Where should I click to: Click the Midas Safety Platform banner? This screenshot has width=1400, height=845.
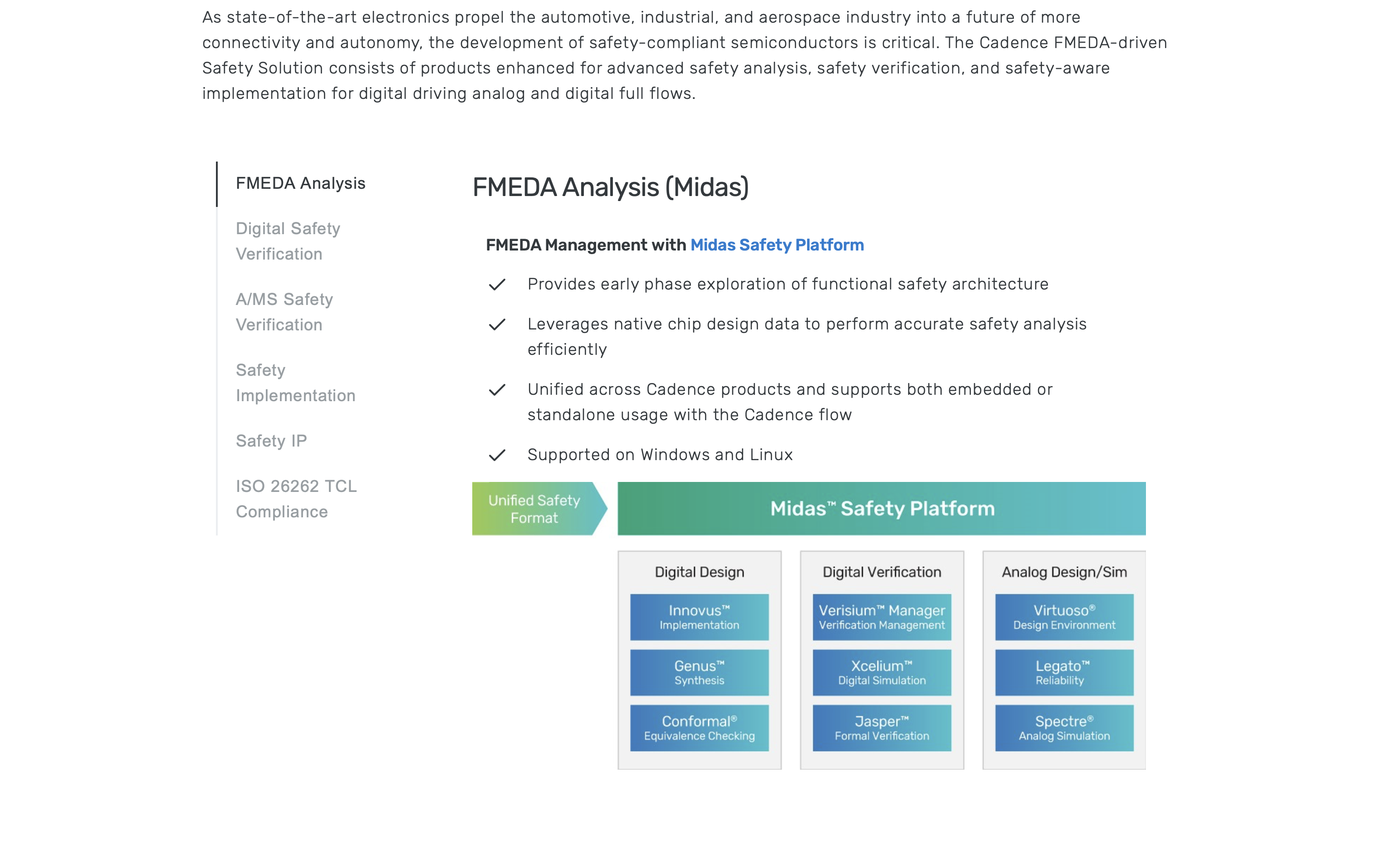point(881,509)
